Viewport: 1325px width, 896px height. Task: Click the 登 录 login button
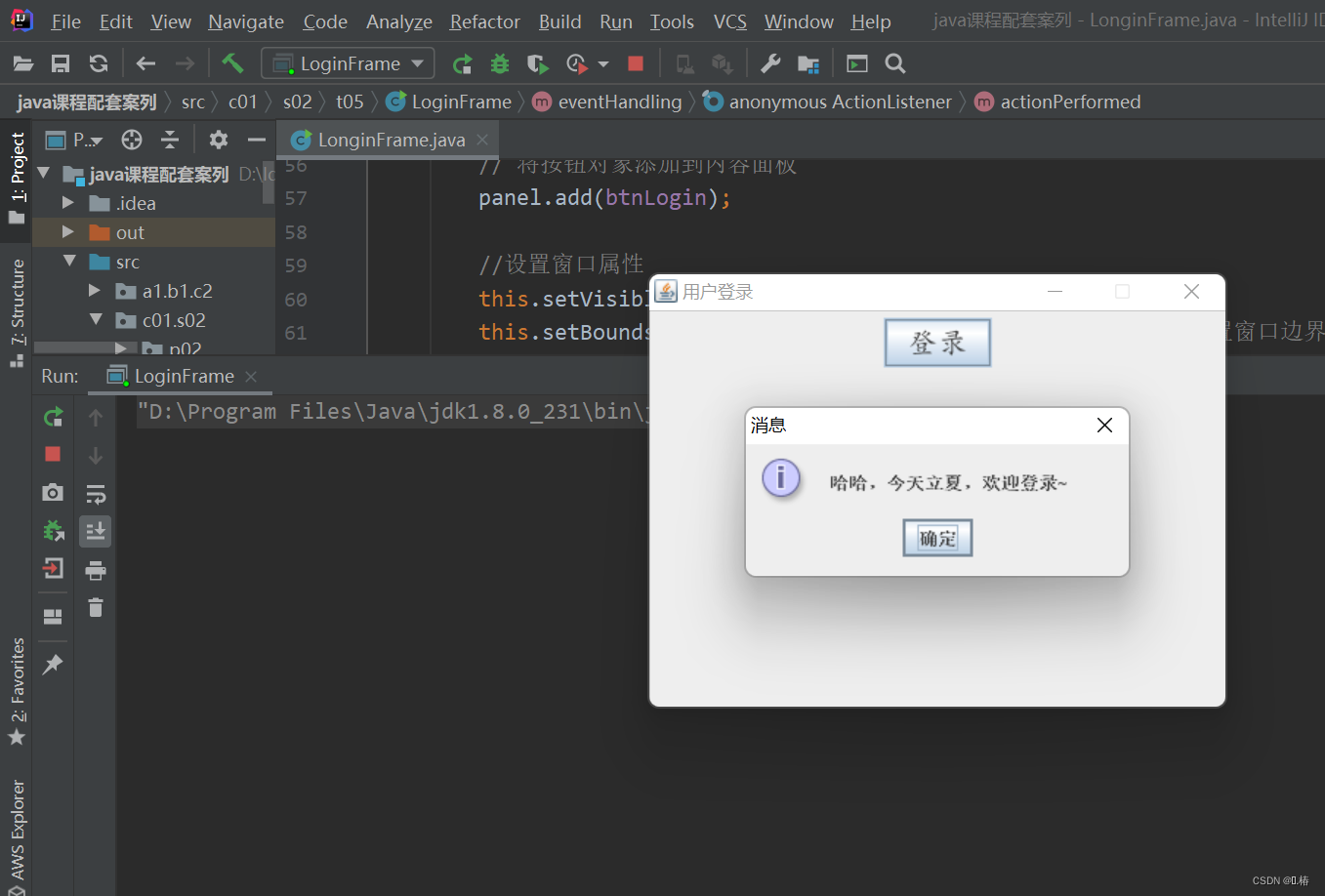pos(936,343)
